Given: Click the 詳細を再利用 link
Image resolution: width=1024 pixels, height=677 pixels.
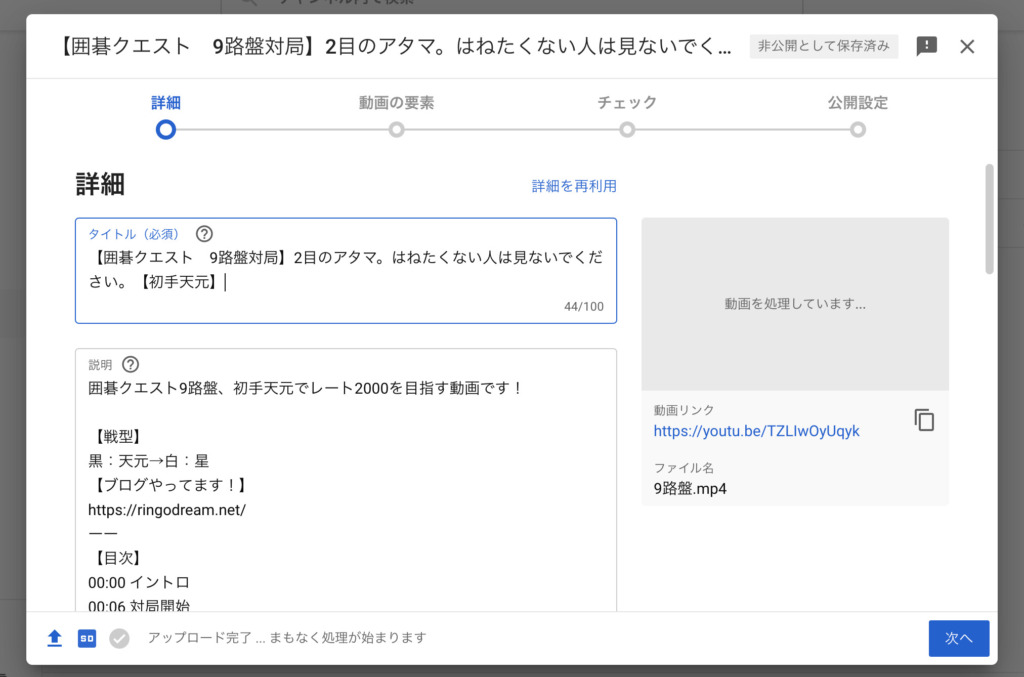Looking at the screenshot, I should tap(574, 186).
